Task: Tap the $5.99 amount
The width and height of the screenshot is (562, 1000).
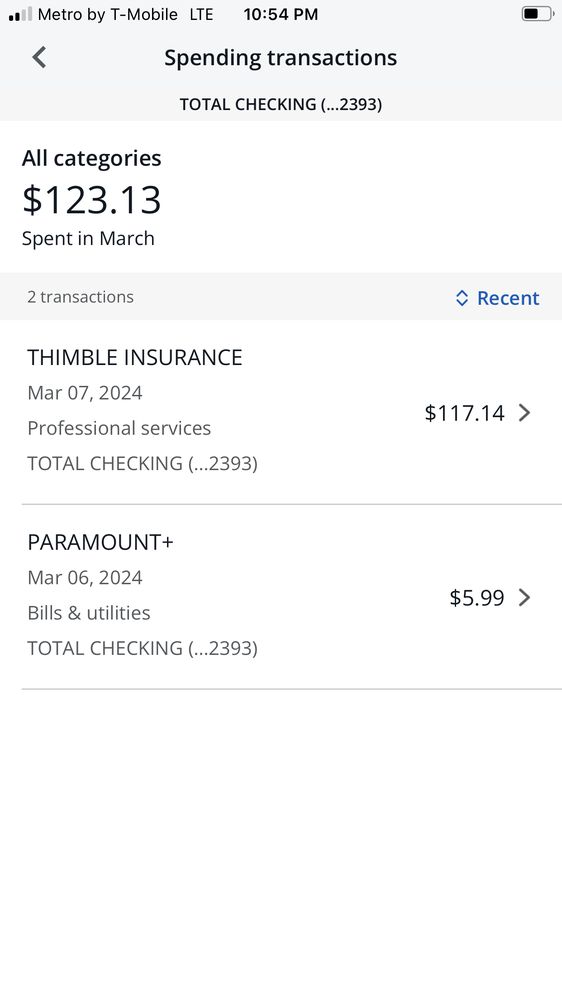Action: [x=477, y=598]
